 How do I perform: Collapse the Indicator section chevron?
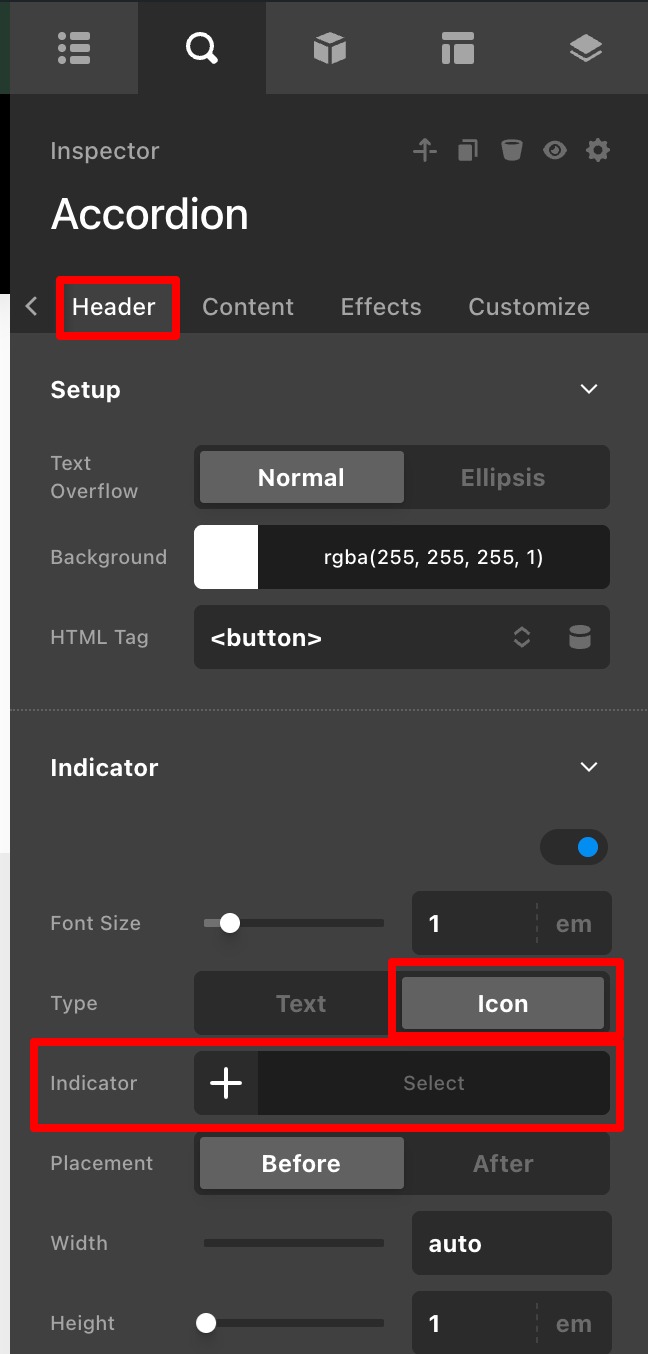pos(589,767)
